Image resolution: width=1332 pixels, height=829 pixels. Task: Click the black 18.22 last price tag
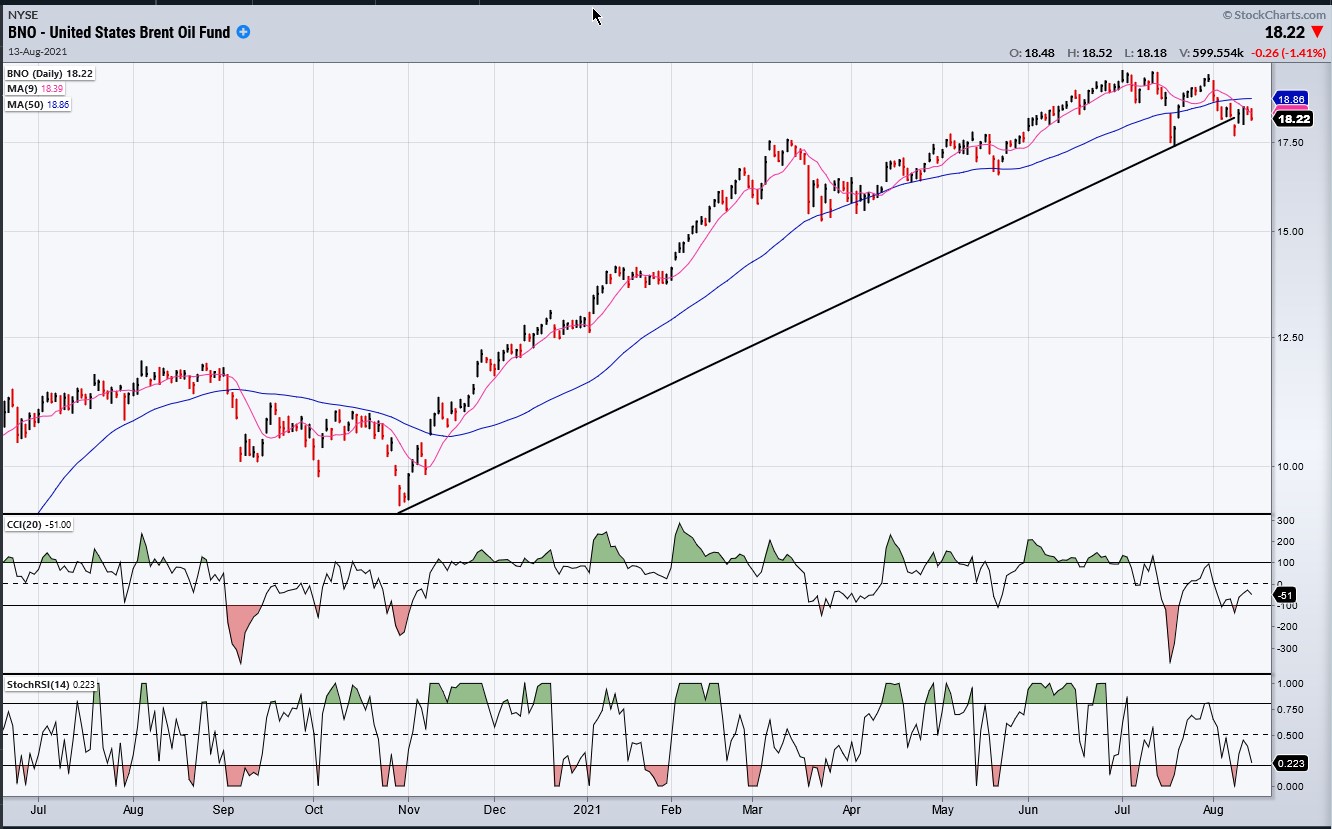pyautogui.click(x=1292, y=118)
